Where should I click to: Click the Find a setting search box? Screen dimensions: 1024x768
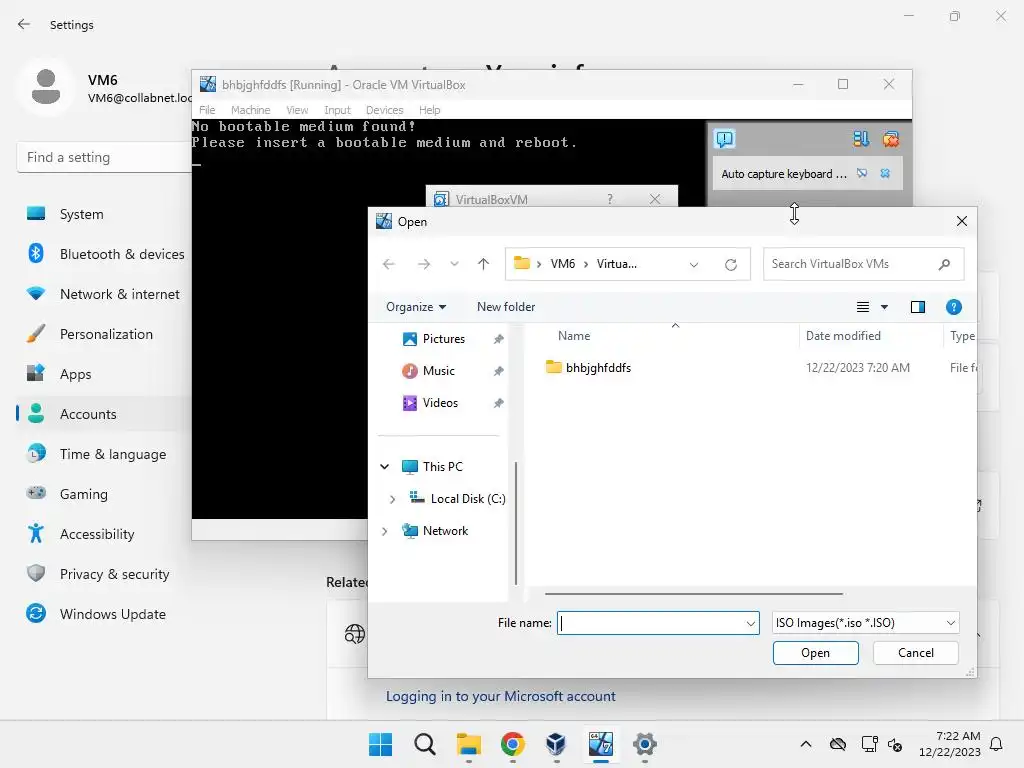point(104,157)
